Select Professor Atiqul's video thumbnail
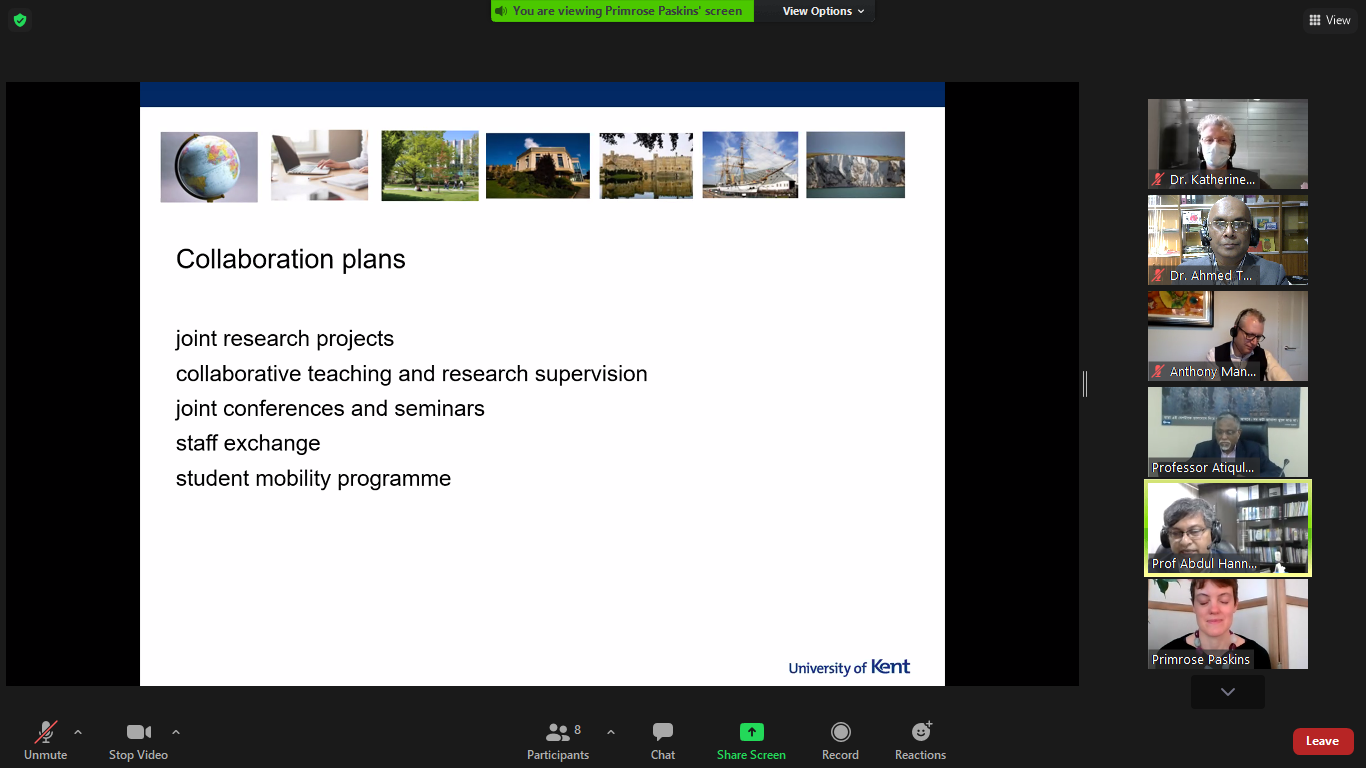This screenshot has width=1366, height=768. (1228, 432)
